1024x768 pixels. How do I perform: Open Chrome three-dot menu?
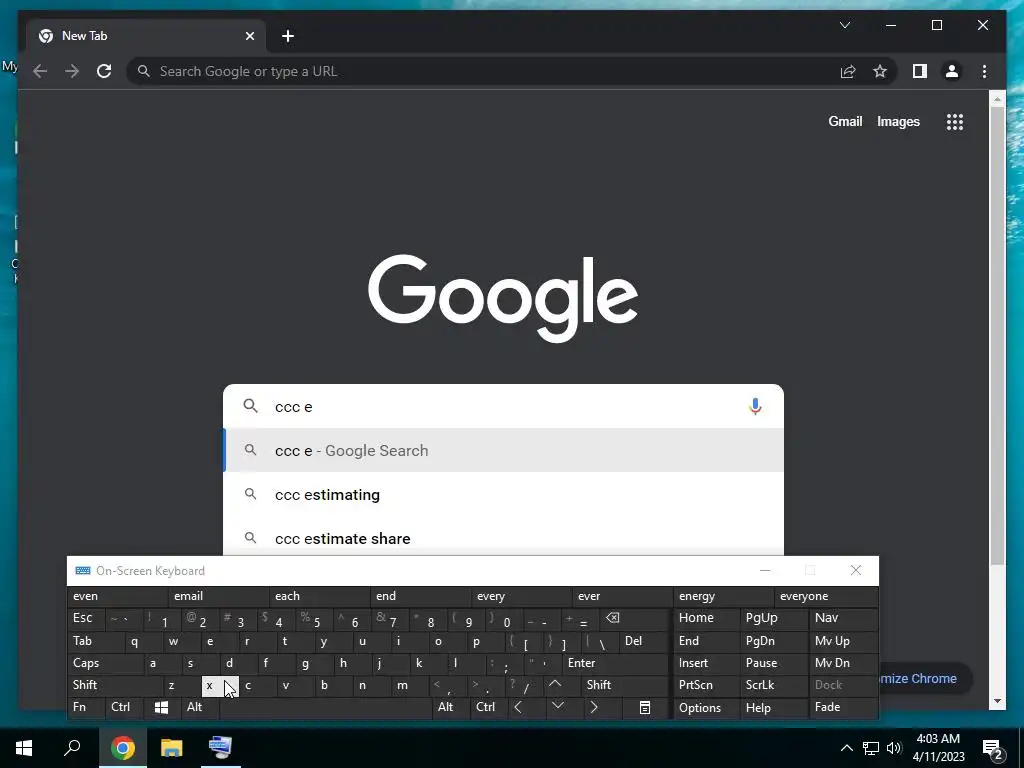(x=984, y=71)
